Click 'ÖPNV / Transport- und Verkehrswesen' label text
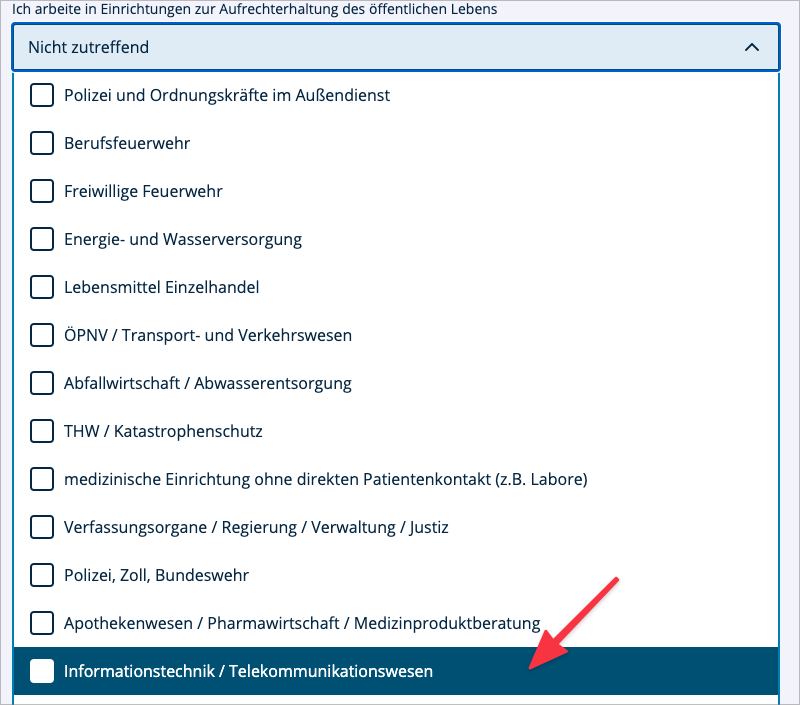This screenshot has height=705, width=800. (208, 335)
